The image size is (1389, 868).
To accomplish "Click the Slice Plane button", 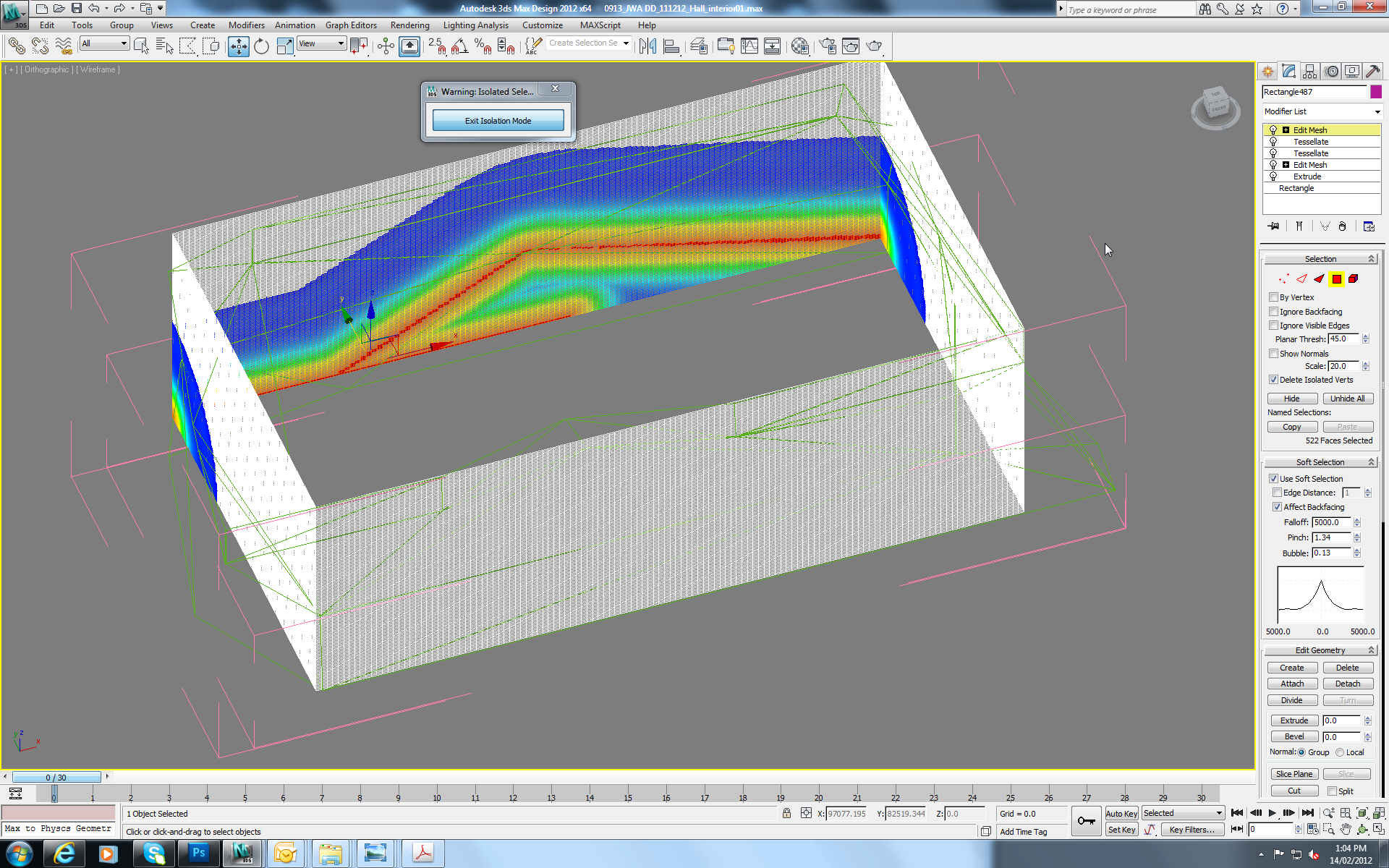I will click(x=1294, y=774).
